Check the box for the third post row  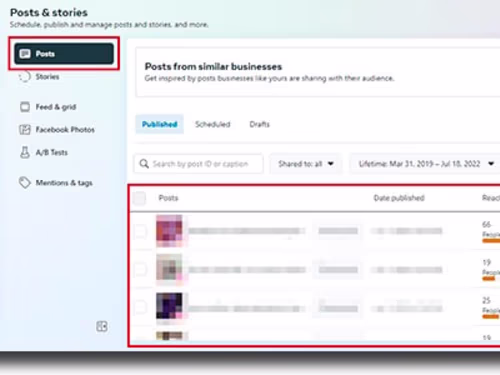tap(140, 307)
